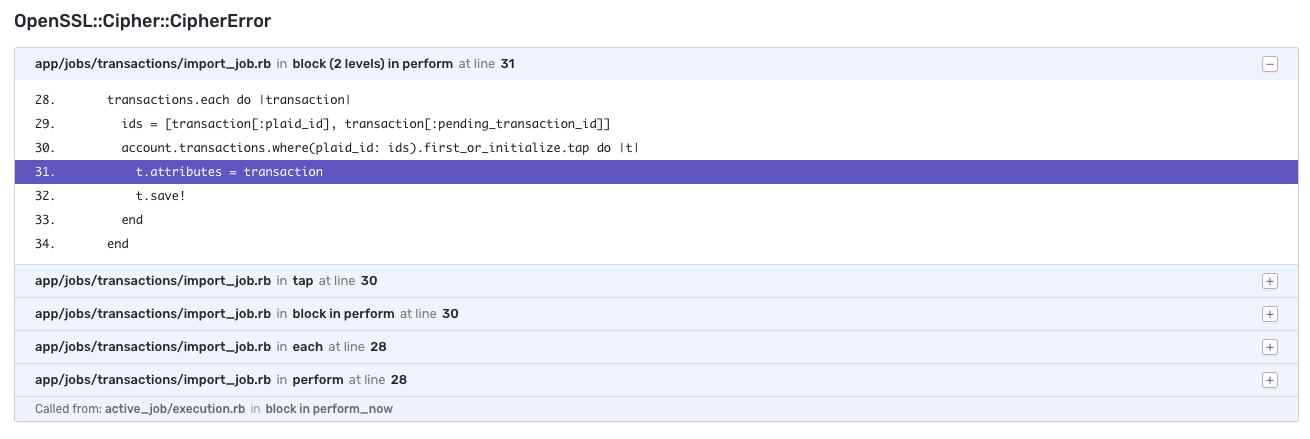Image resolution: width=1310 pixels, height=439 pixels.
Task: Select the highlighted line t.attributes = transaction
Action: click(656, 172)
